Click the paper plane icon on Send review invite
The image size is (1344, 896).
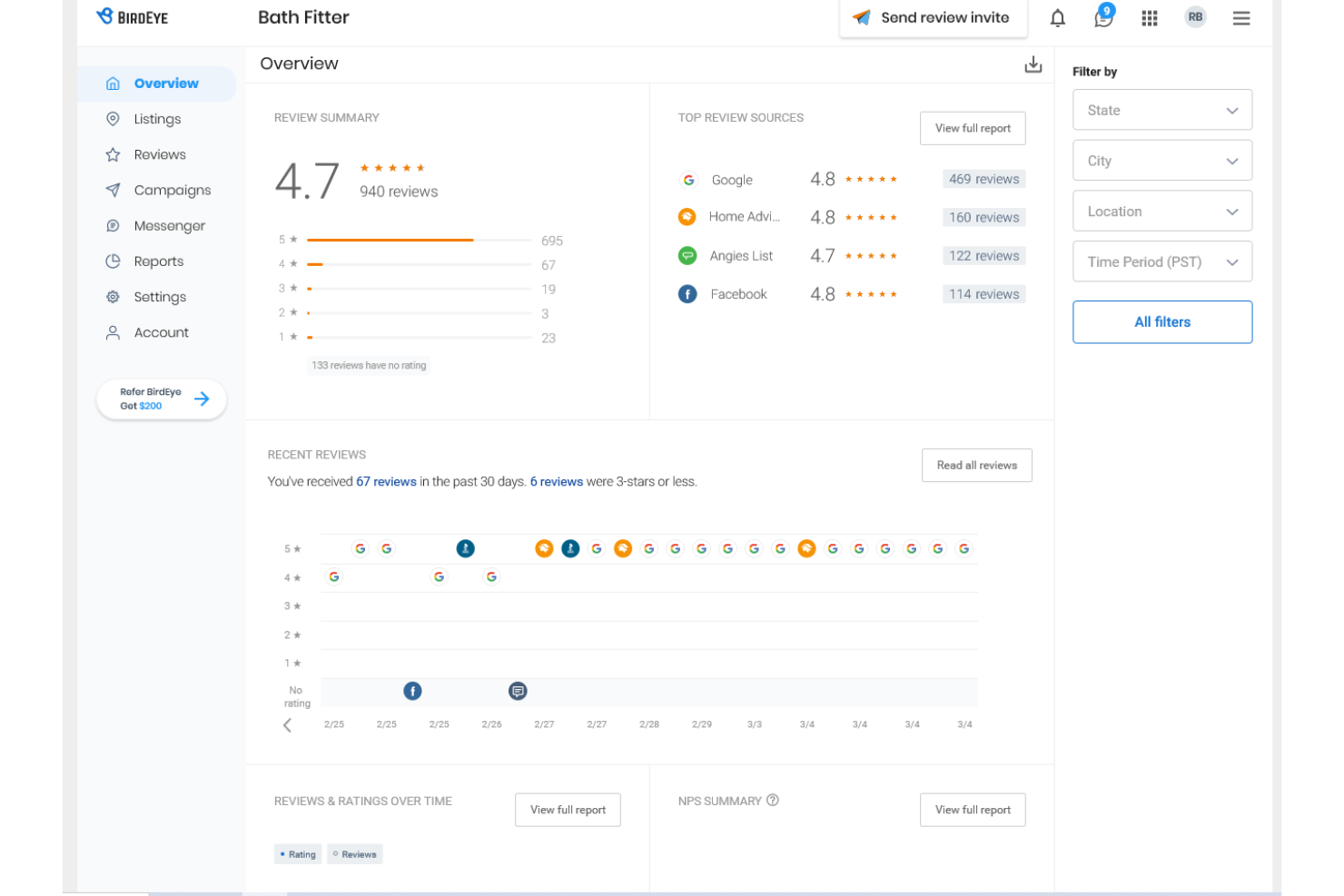tap(862, 17)
